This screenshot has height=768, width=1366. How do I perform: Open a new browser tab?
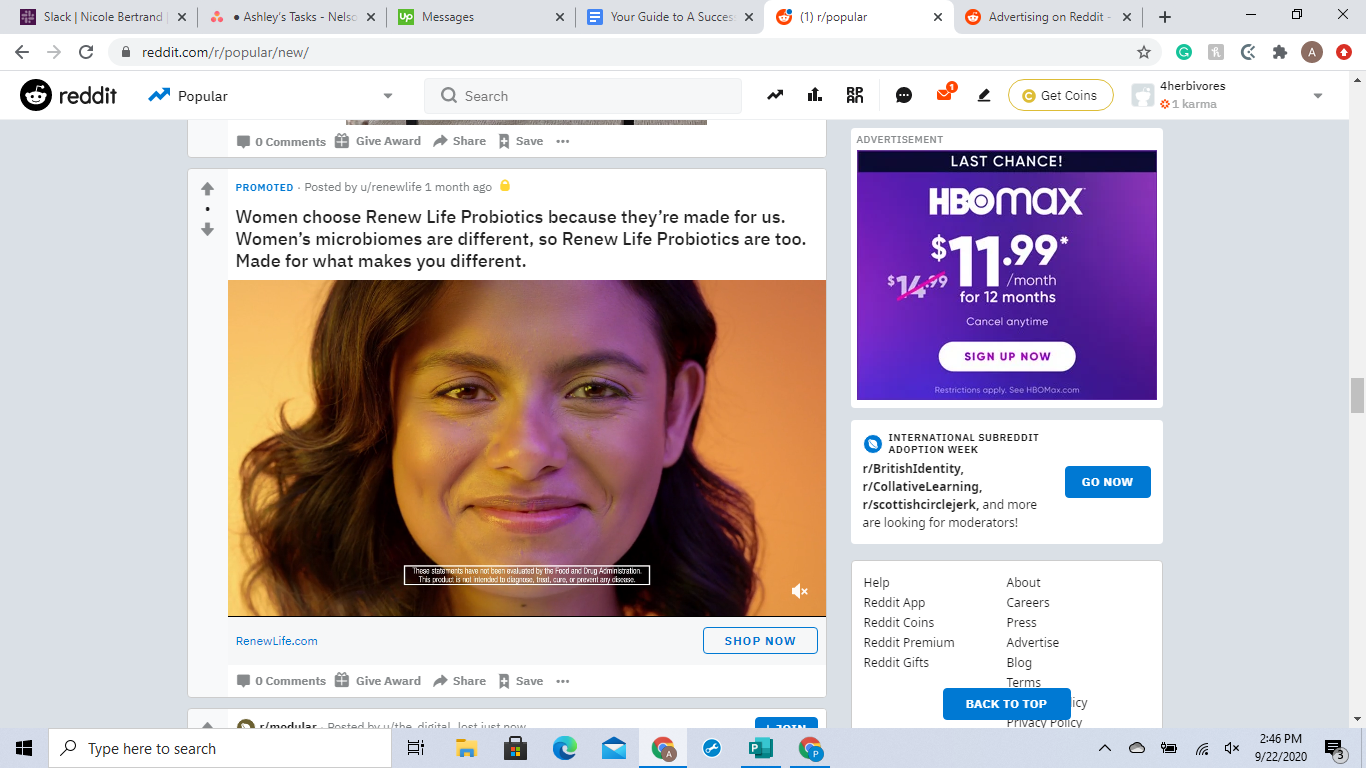pos(1165,17)
